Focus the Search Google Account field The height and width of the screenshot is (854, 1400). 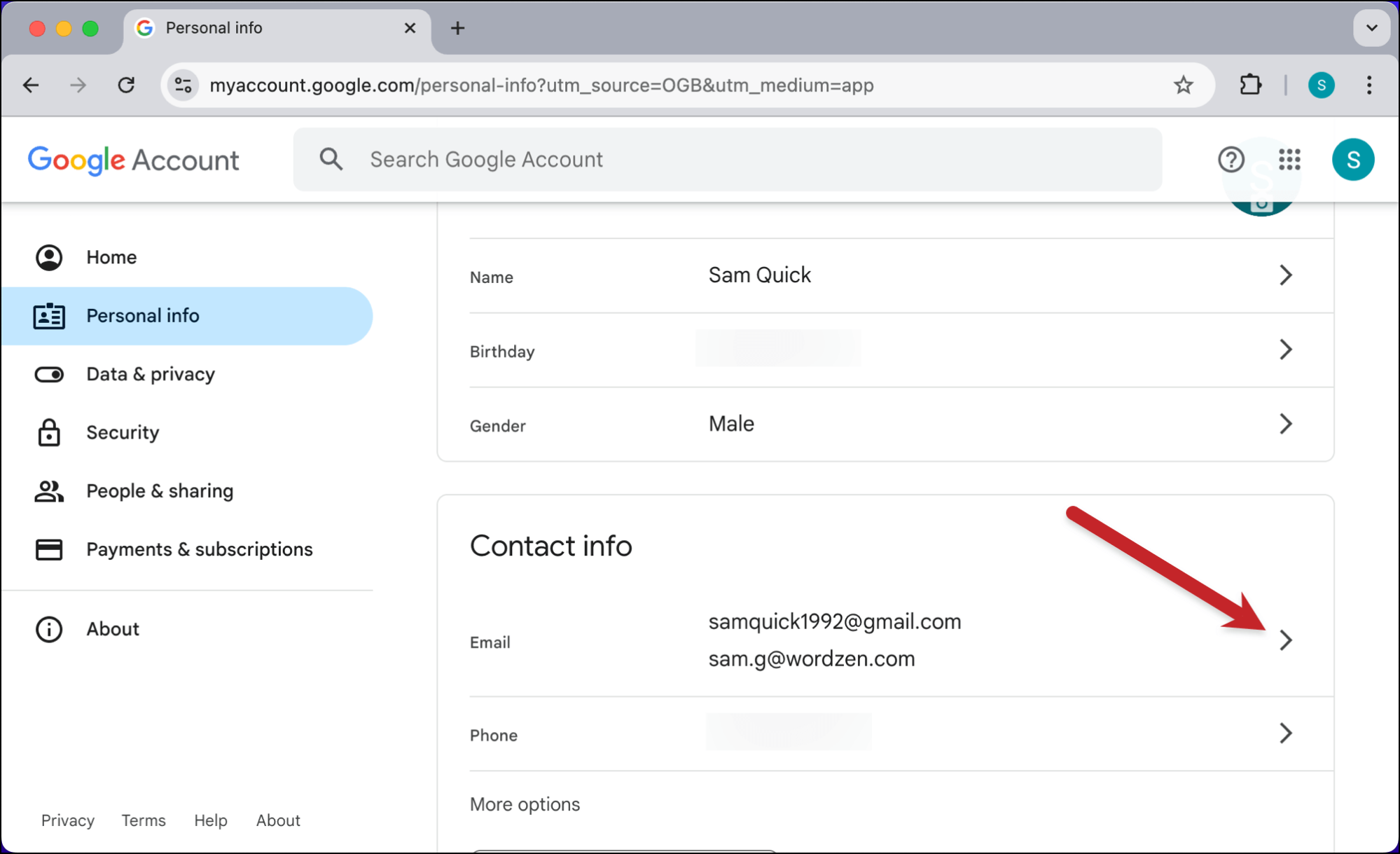[x=728, y=160]
